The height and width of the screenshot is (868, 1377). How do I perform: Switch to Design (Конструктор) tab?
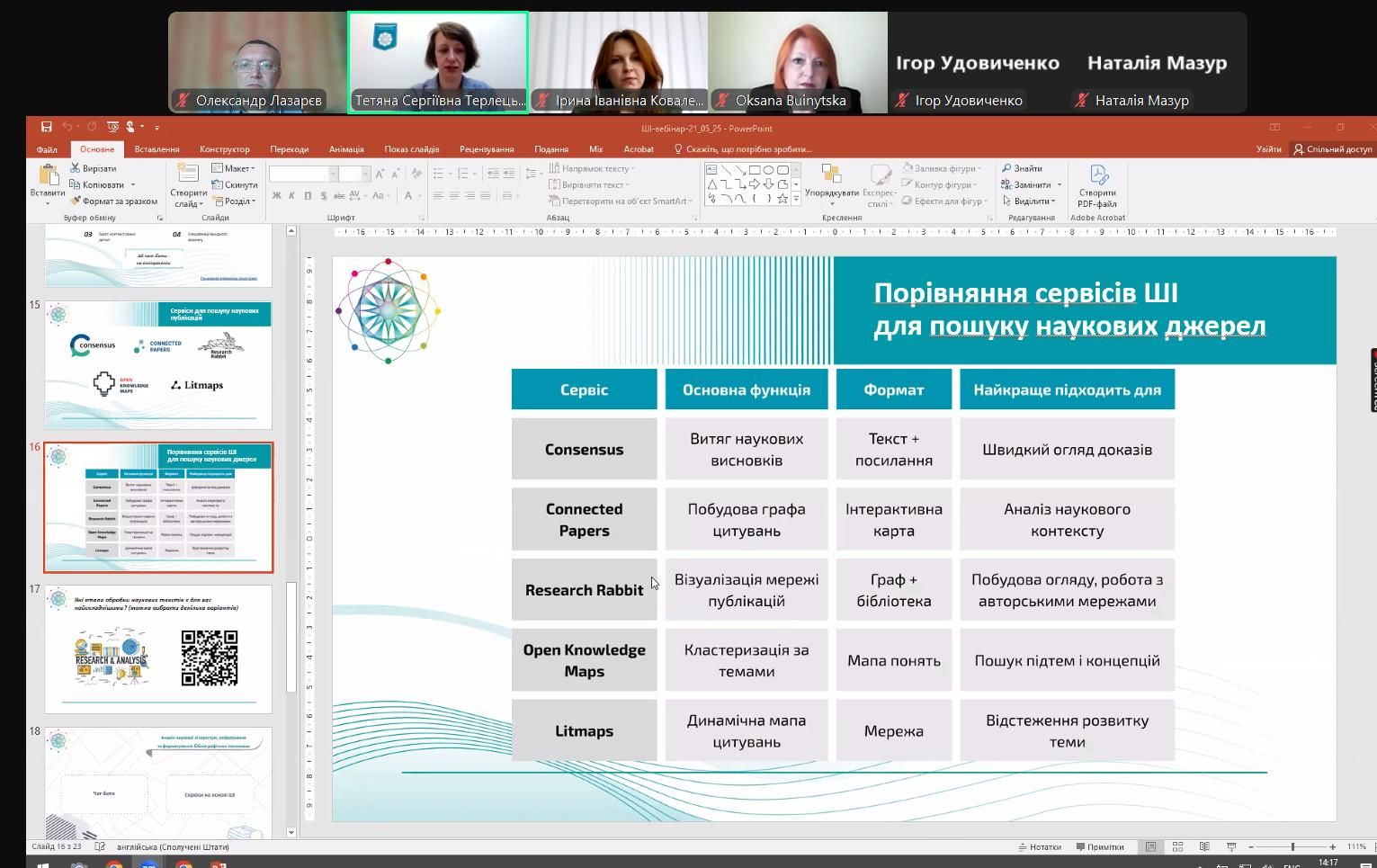(225, 149)
